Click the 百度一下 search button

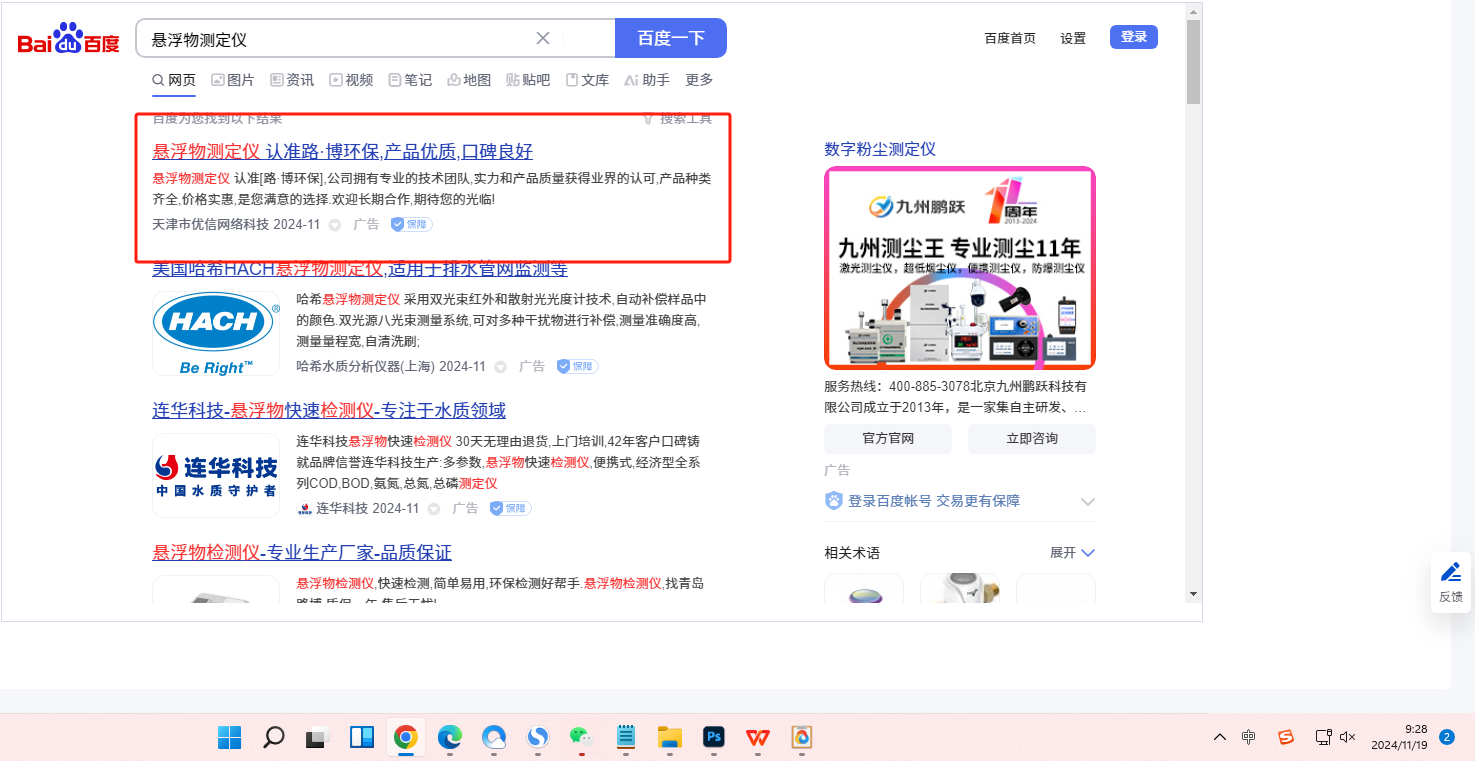coord(671,38)
